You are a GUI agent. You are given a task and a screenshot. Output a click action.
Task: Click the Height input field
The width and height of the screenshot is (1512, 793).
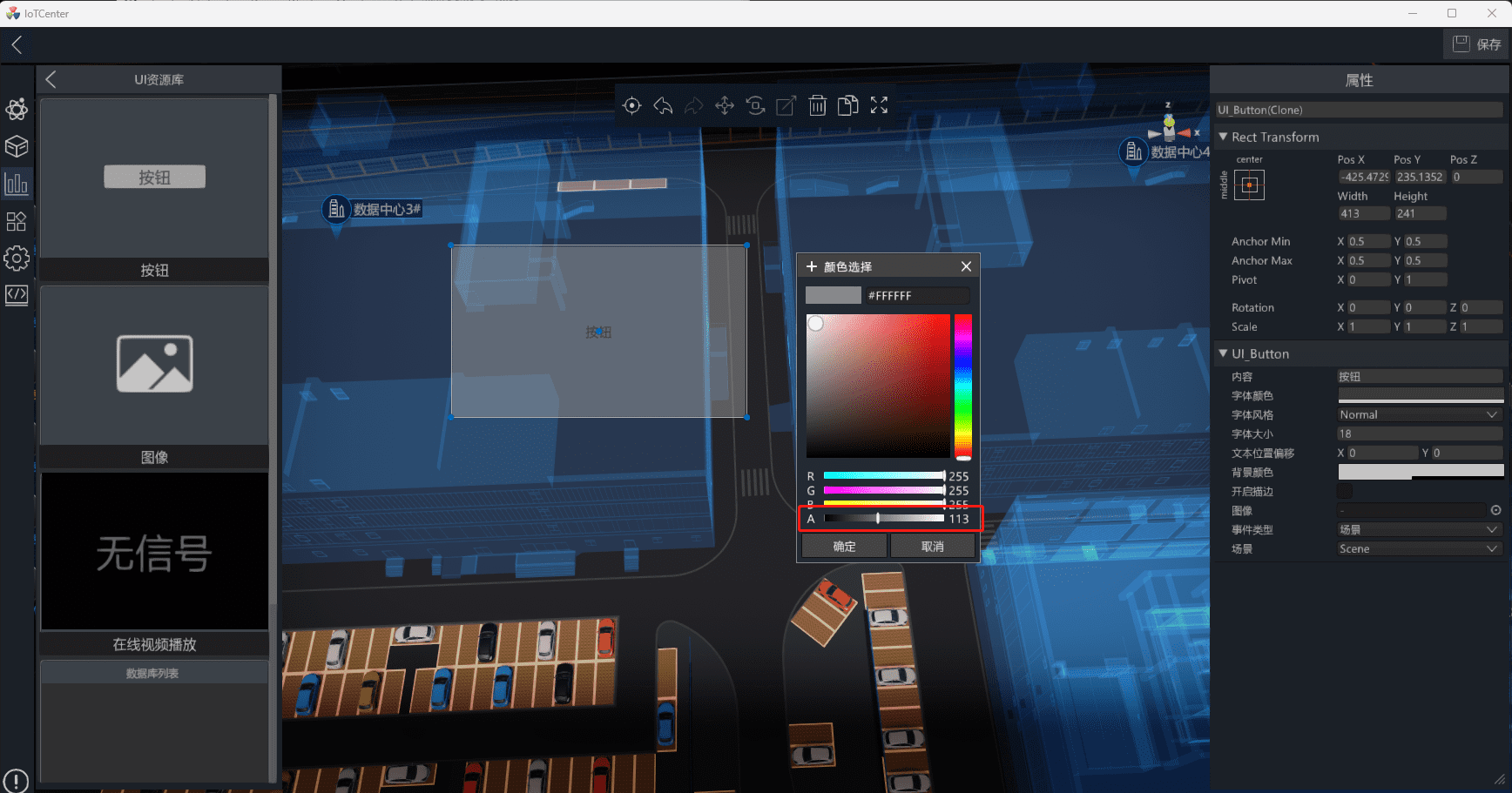tap(1420, 213)
